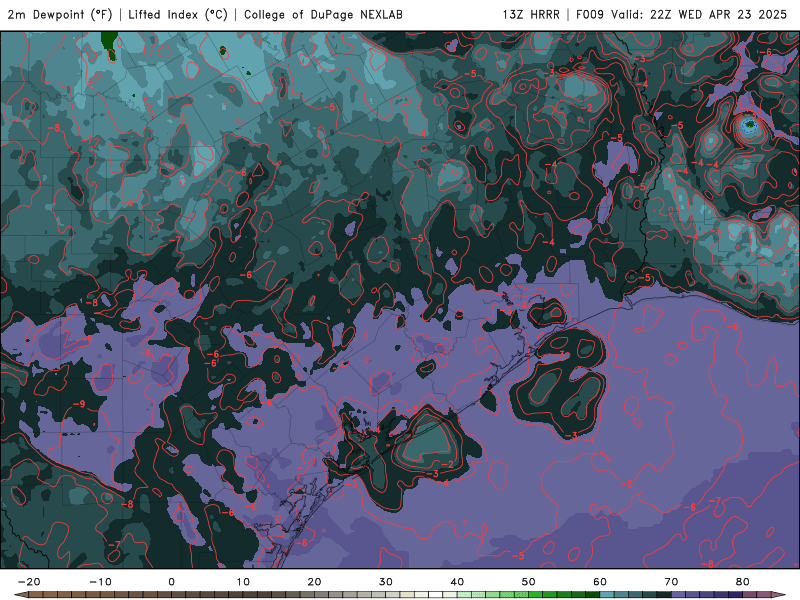Click the -10 label on the colorbar

tap(100, 582)
